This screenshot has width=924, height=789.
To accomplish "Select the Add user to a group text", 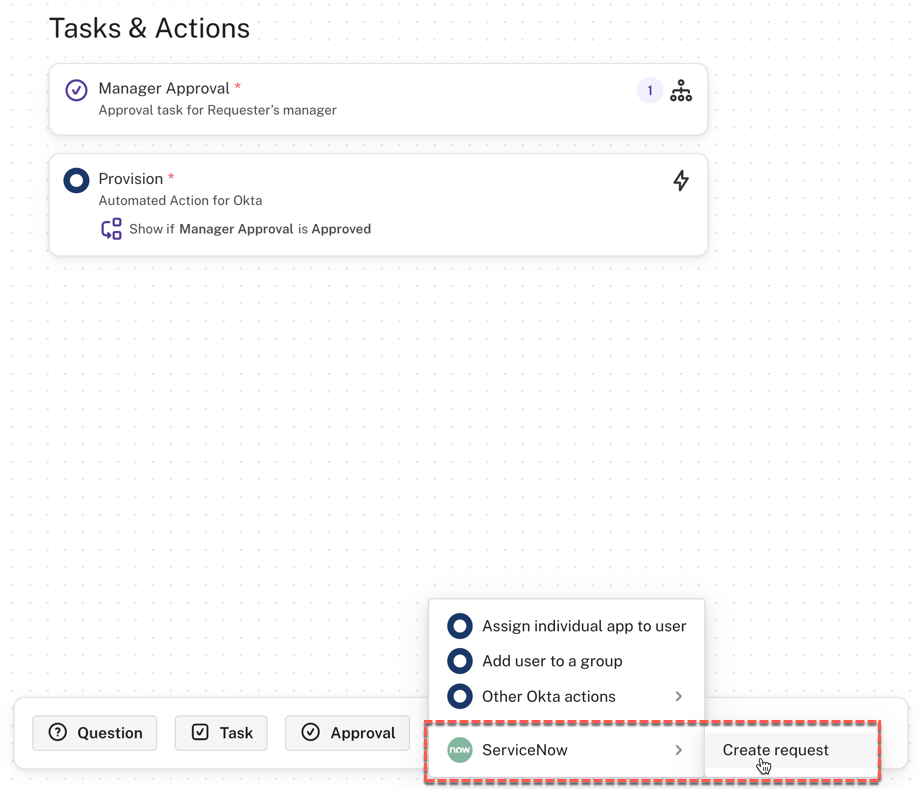I will [552, 661].
